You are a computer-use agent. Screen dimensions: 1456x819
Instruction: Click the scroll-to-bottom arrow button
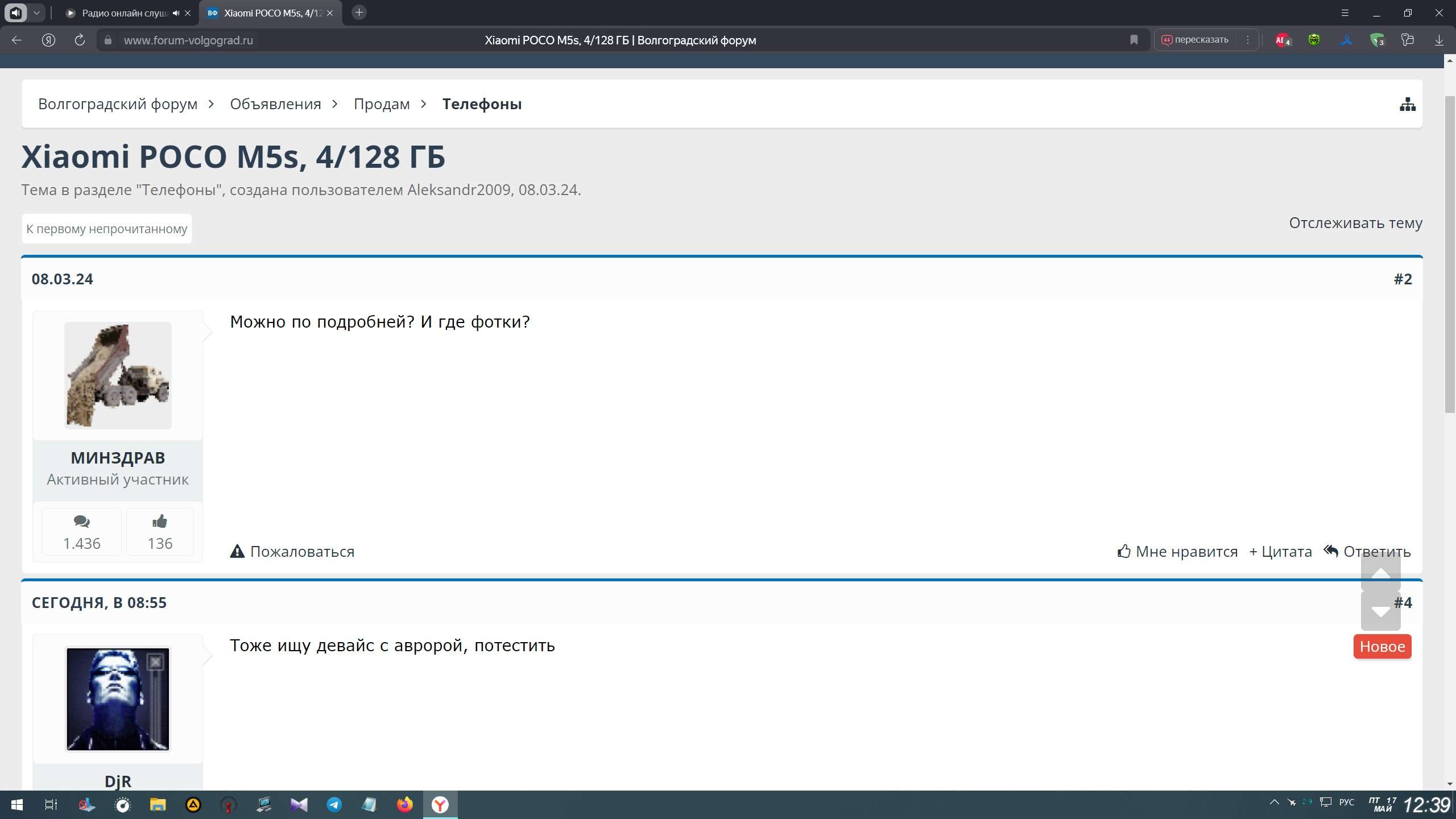[x=1380, y=611]
